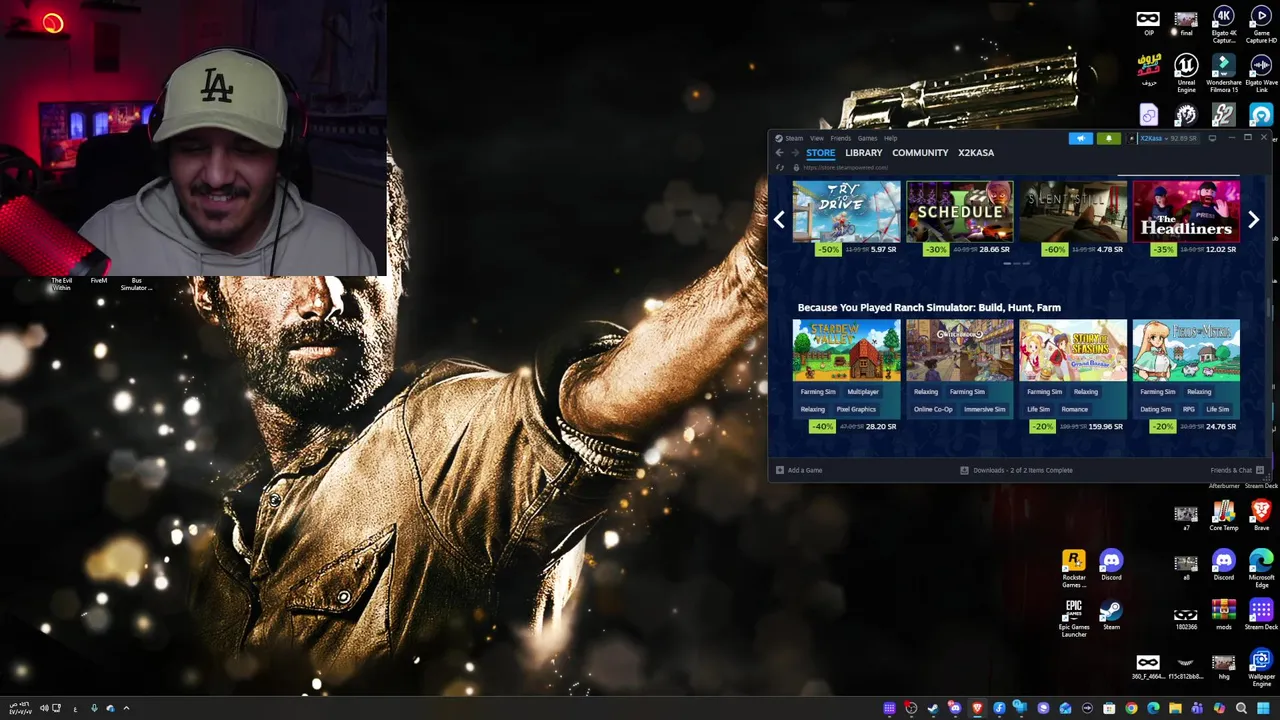Open Elgato 4K Capture desktop shortcut
Image resolution: width=1280 pixels, height=720 pixels.
[x=1224, y=25]
